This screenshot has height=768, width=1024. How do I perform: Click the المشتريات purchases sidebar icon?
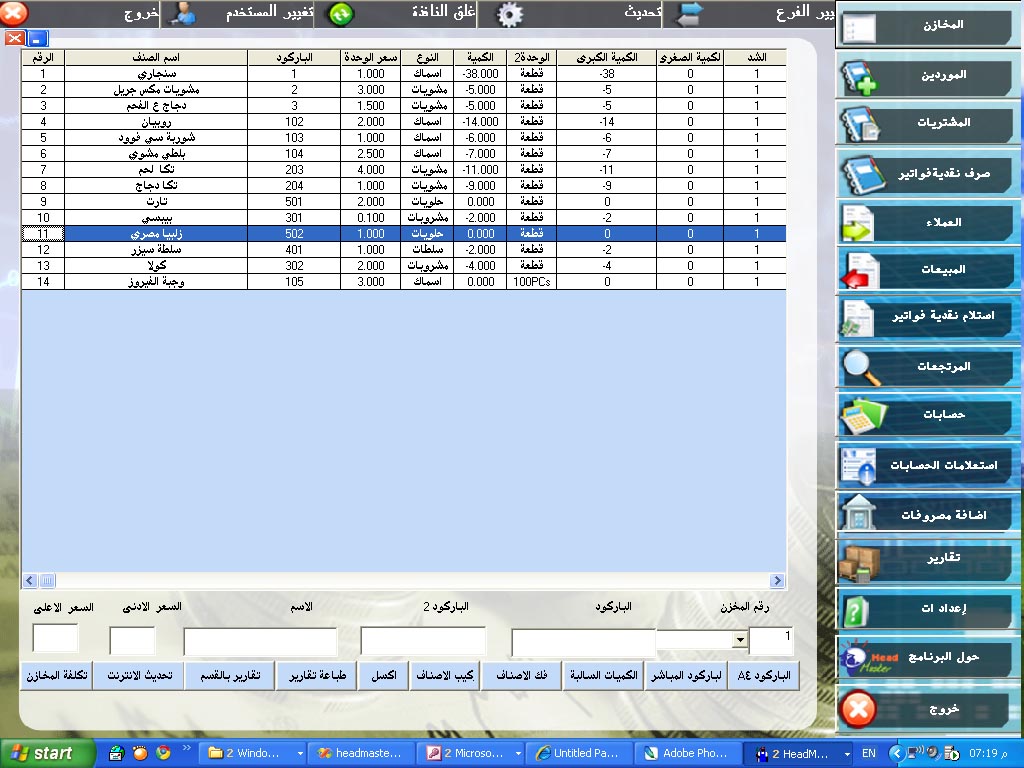coord(860,123)
